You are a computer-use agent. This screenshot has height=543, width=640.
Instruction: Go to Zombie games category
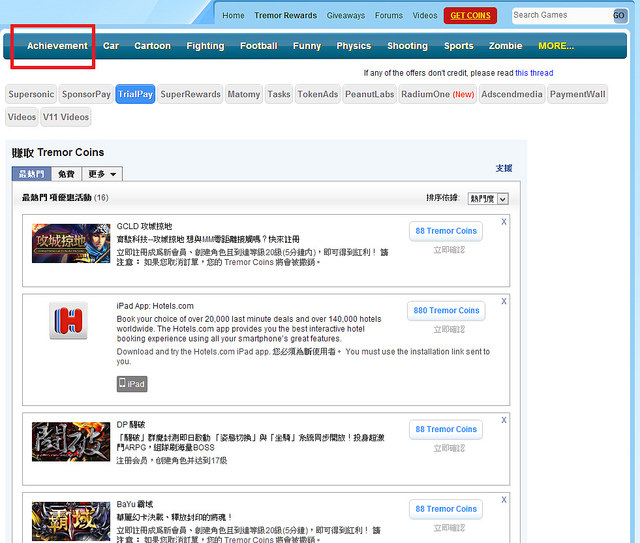tap(505, 46)
